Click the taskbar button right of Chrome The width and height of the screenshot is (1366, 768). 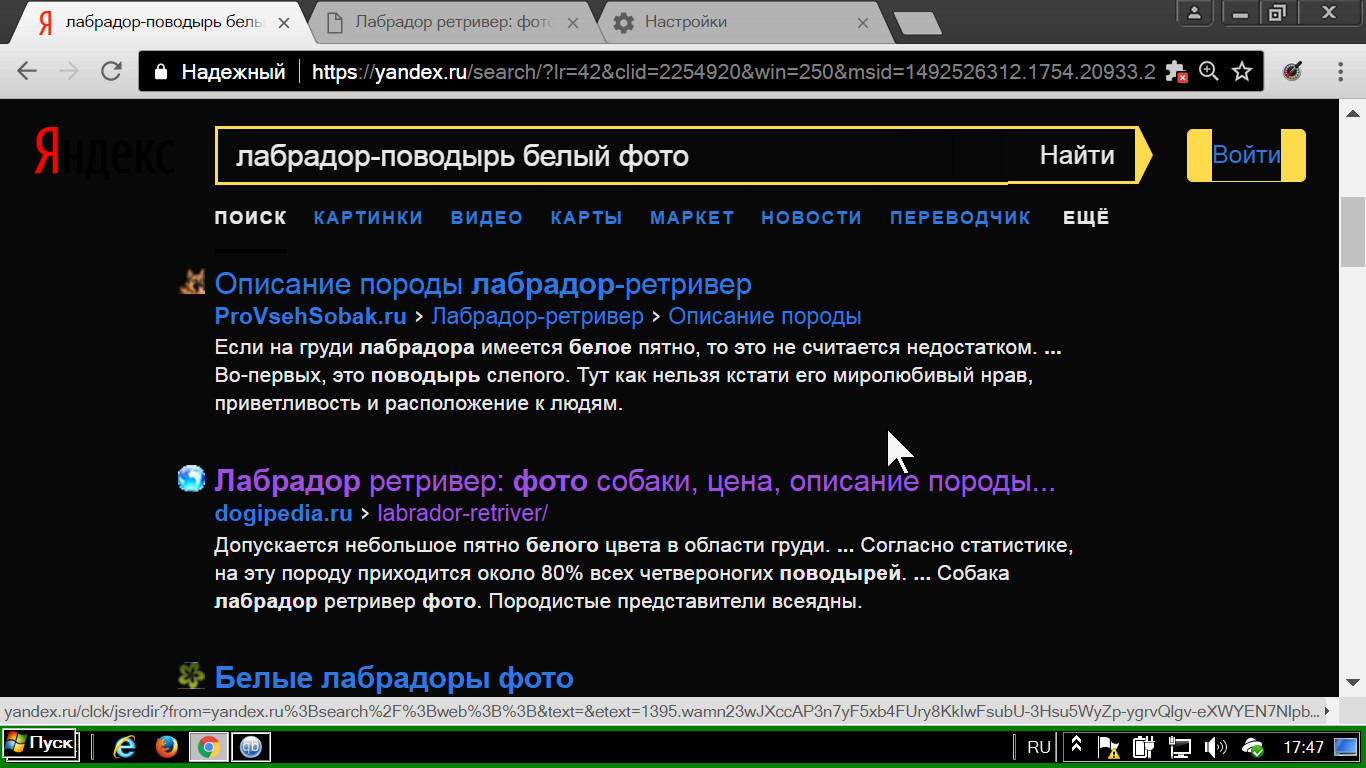tap(251, 747)
